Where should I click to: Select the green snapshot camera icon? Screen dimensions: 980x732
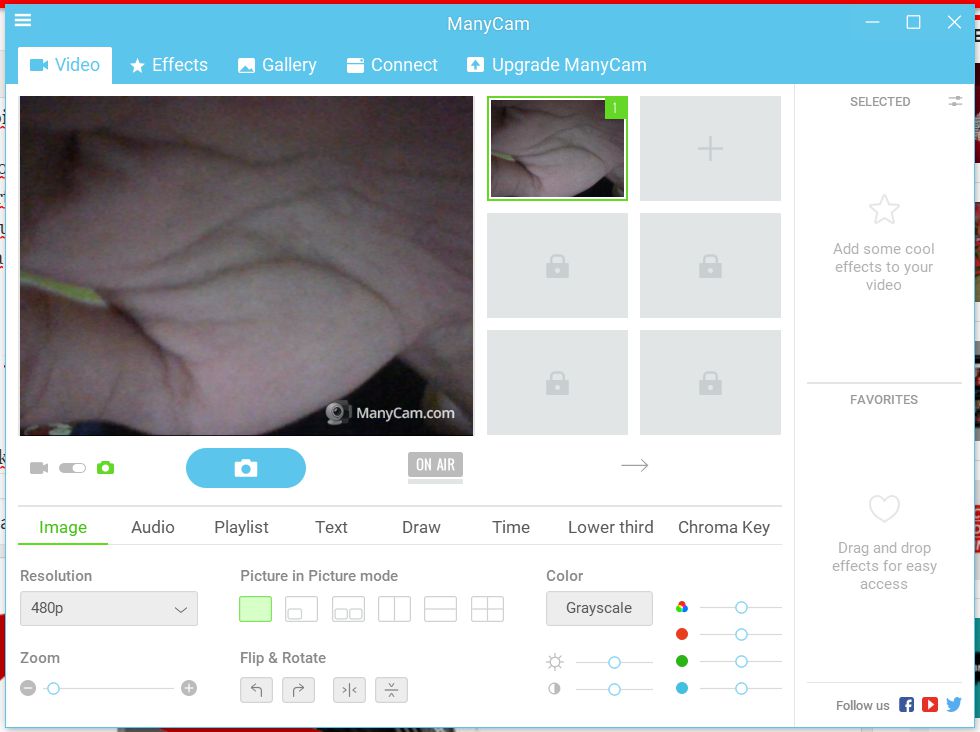[x=106, y=468]
